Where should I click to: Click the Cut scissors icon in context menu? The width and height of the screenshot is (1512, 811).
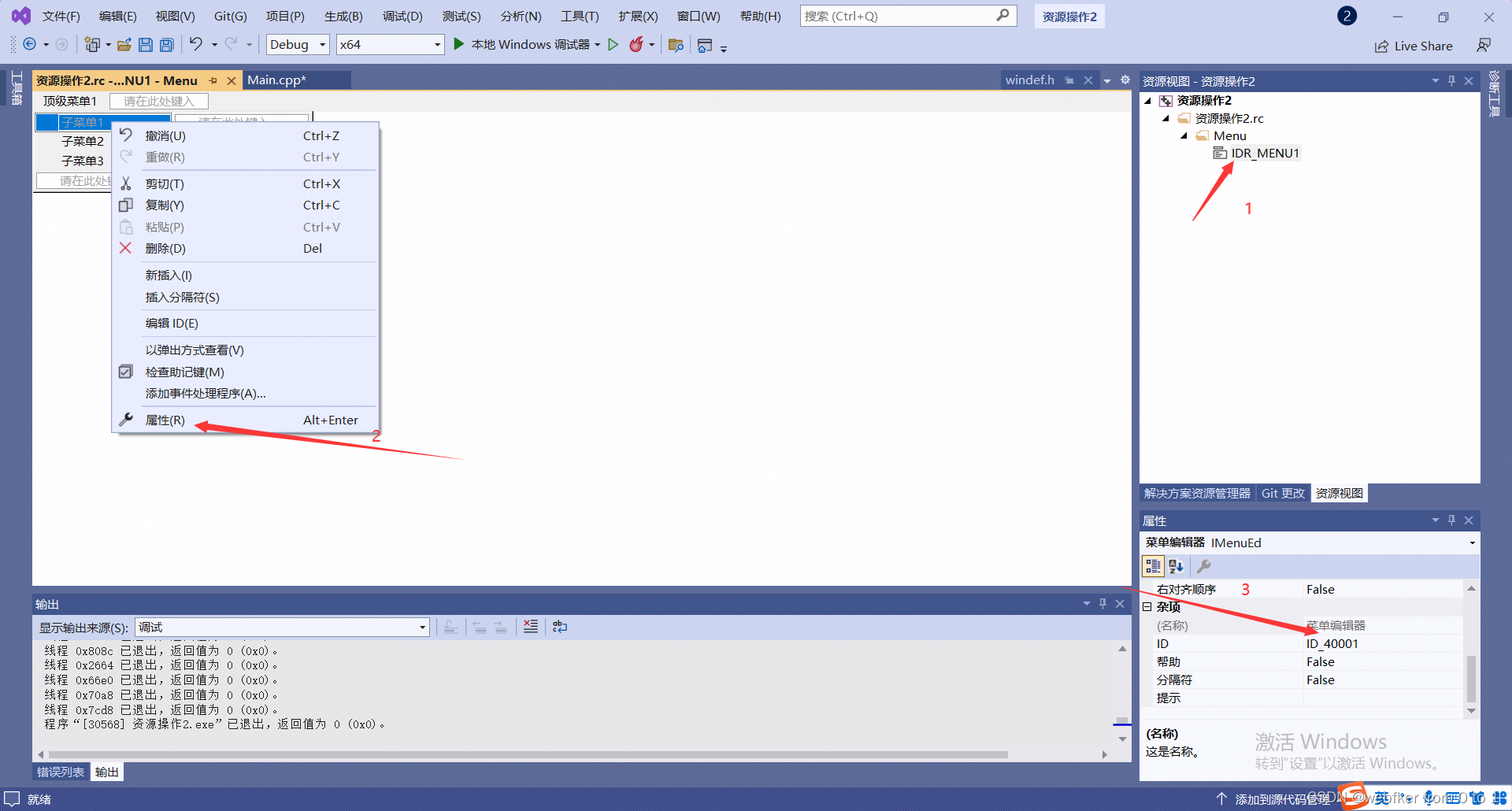click(126, 183)
